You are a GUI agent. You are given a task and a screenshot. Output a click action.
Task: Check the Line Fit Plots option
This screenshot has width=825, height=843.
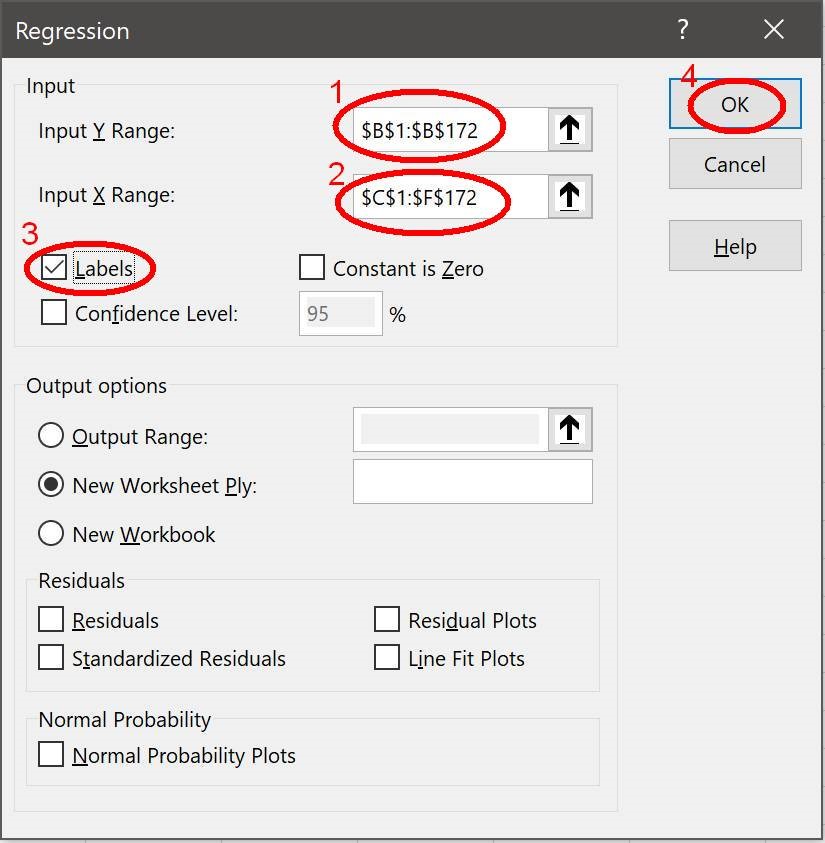[x=387, y=658]
